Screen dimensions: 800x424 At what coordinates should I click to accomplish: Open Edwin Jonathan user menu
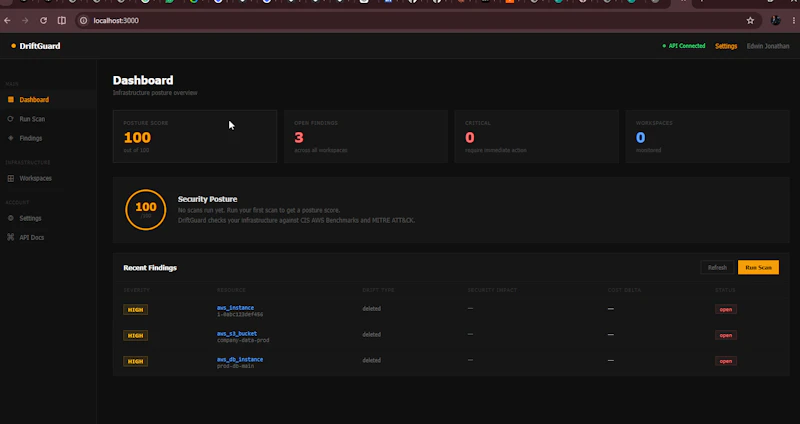(768, 46)
